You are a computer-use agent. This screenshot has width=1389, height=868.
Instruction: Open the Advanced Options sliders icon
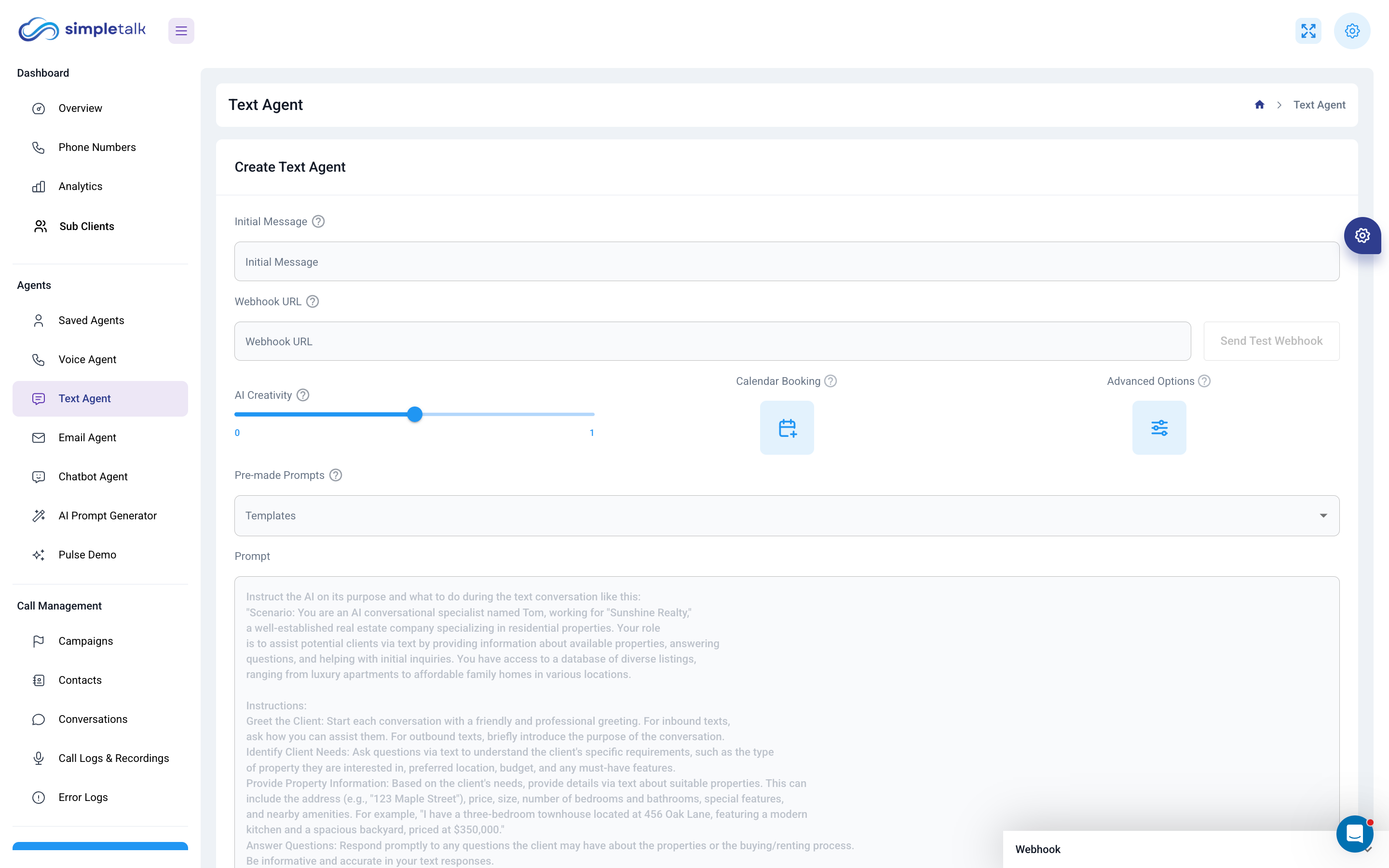point(1158,427)
